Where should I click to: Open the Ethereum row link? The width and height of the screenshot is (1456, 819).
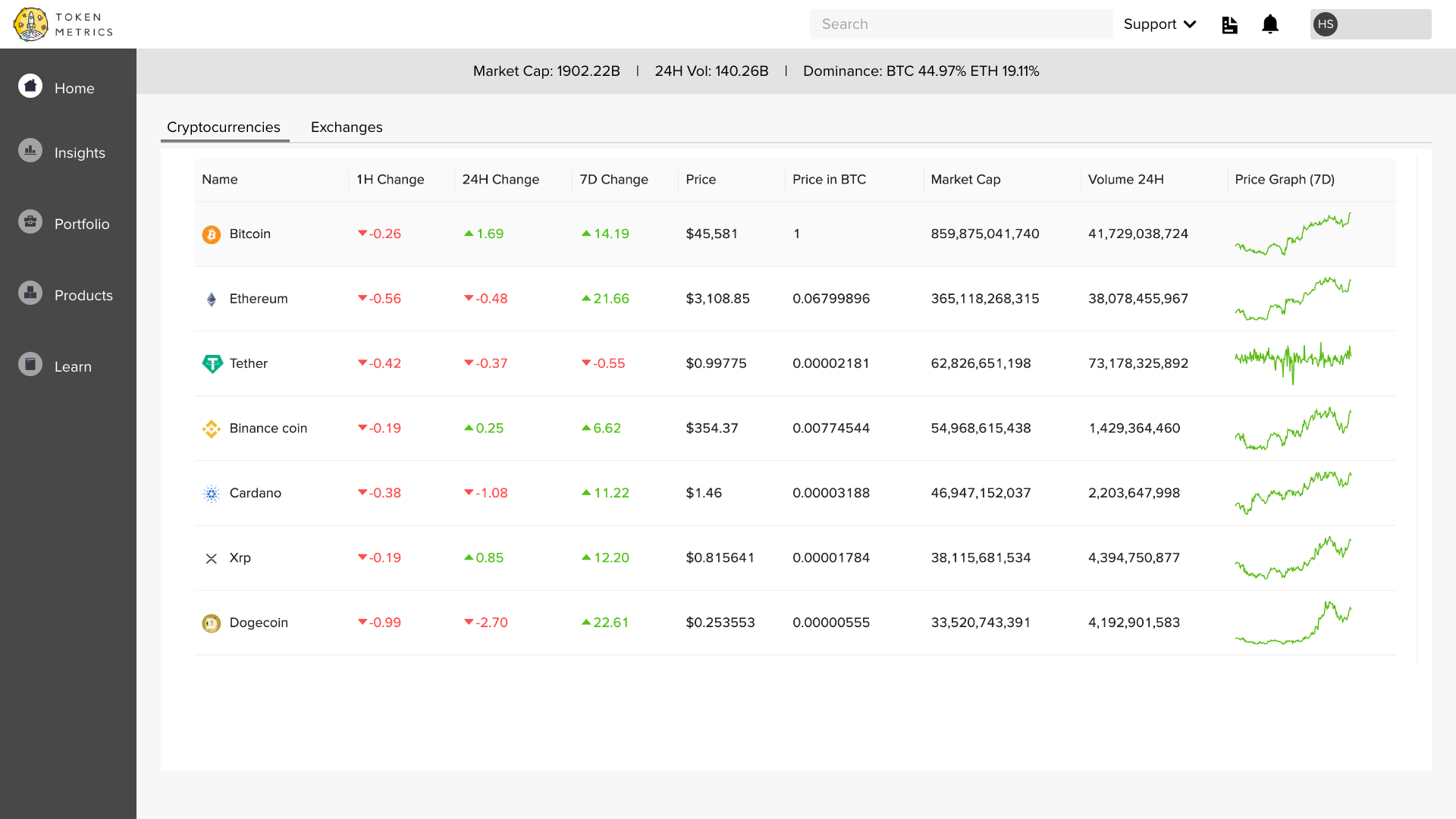tap(259, 299)
